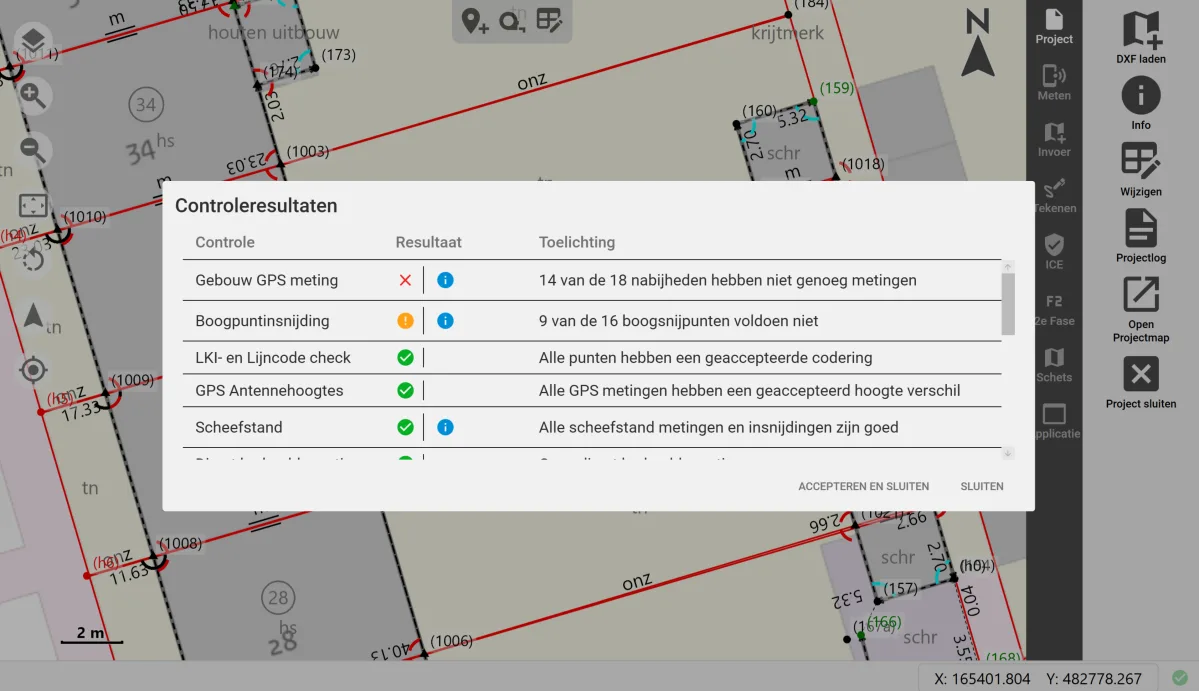Open the Schets sidebar tool
This screenshot has width=1199, height=691.
click(1054, 365)
